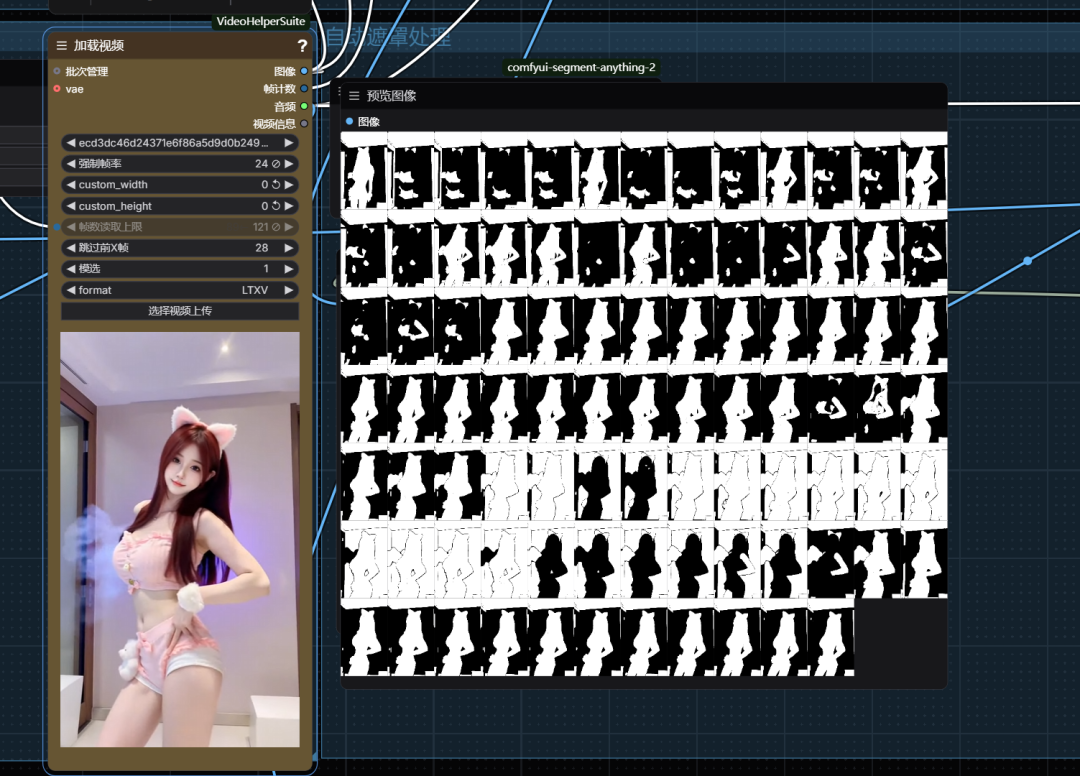Click the 加载视频 node title
1080x776 pixels.
click(98, 45)
